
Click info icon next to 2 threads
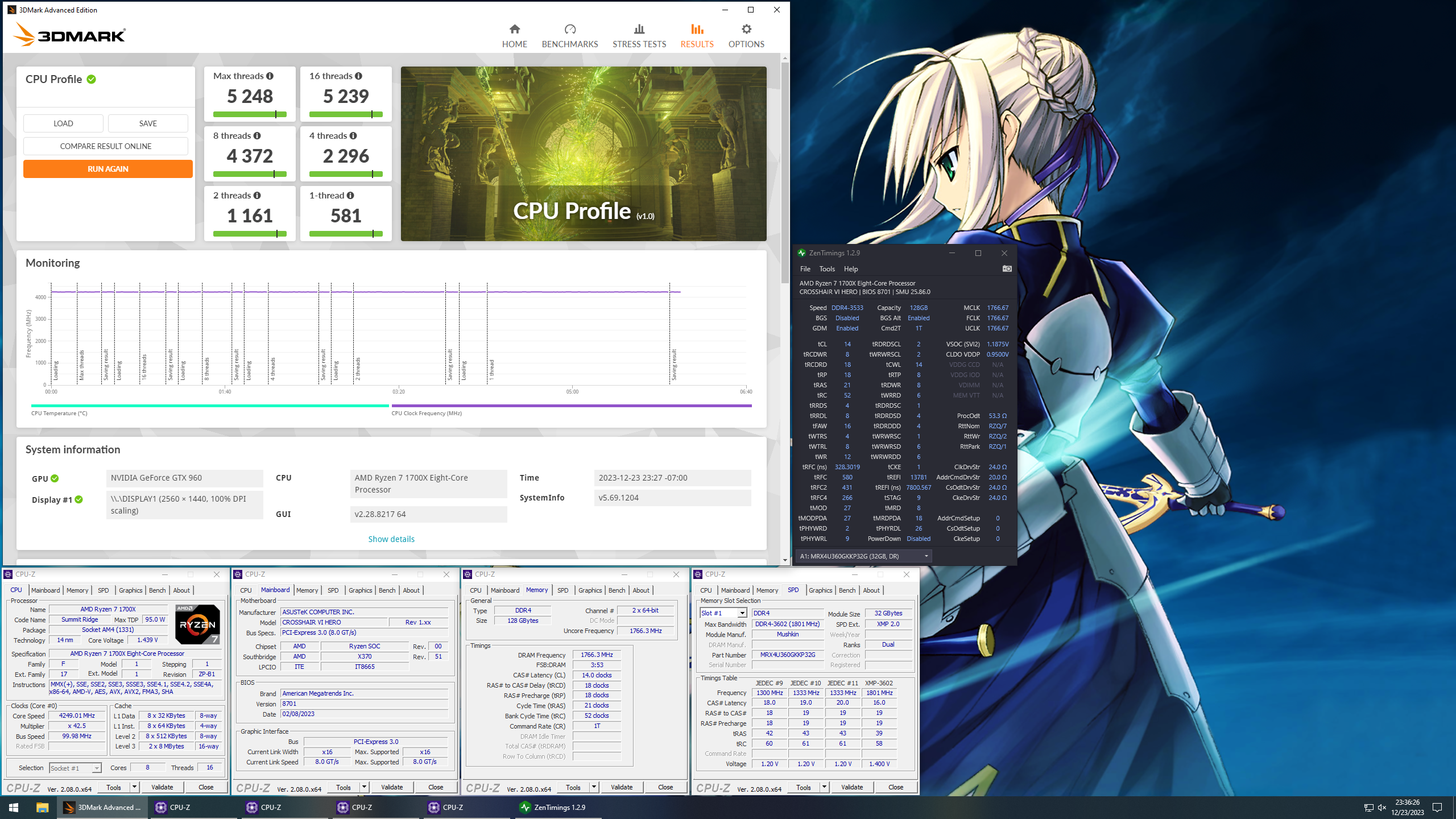257,195
